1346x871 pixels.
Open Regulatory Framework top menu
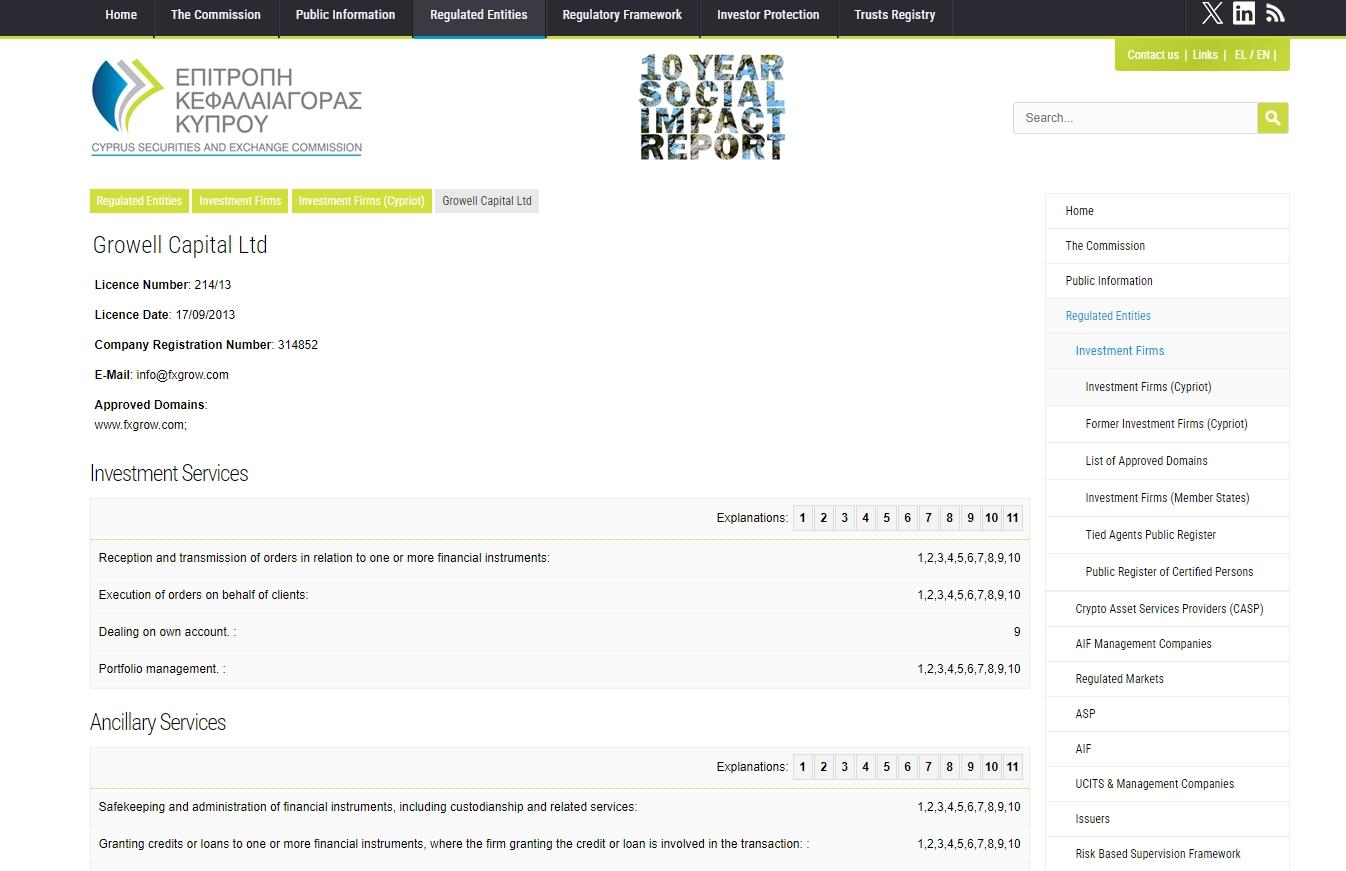tap(622, 15)
